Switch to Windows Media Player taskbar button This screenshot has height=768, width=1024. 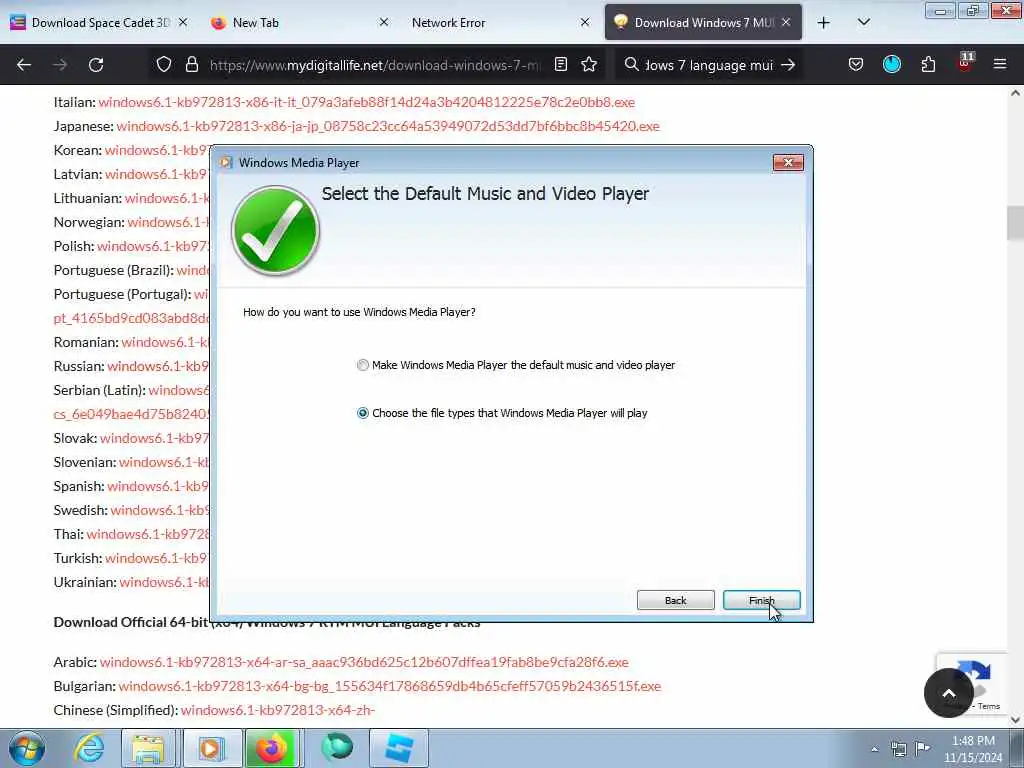pos(212,748)
